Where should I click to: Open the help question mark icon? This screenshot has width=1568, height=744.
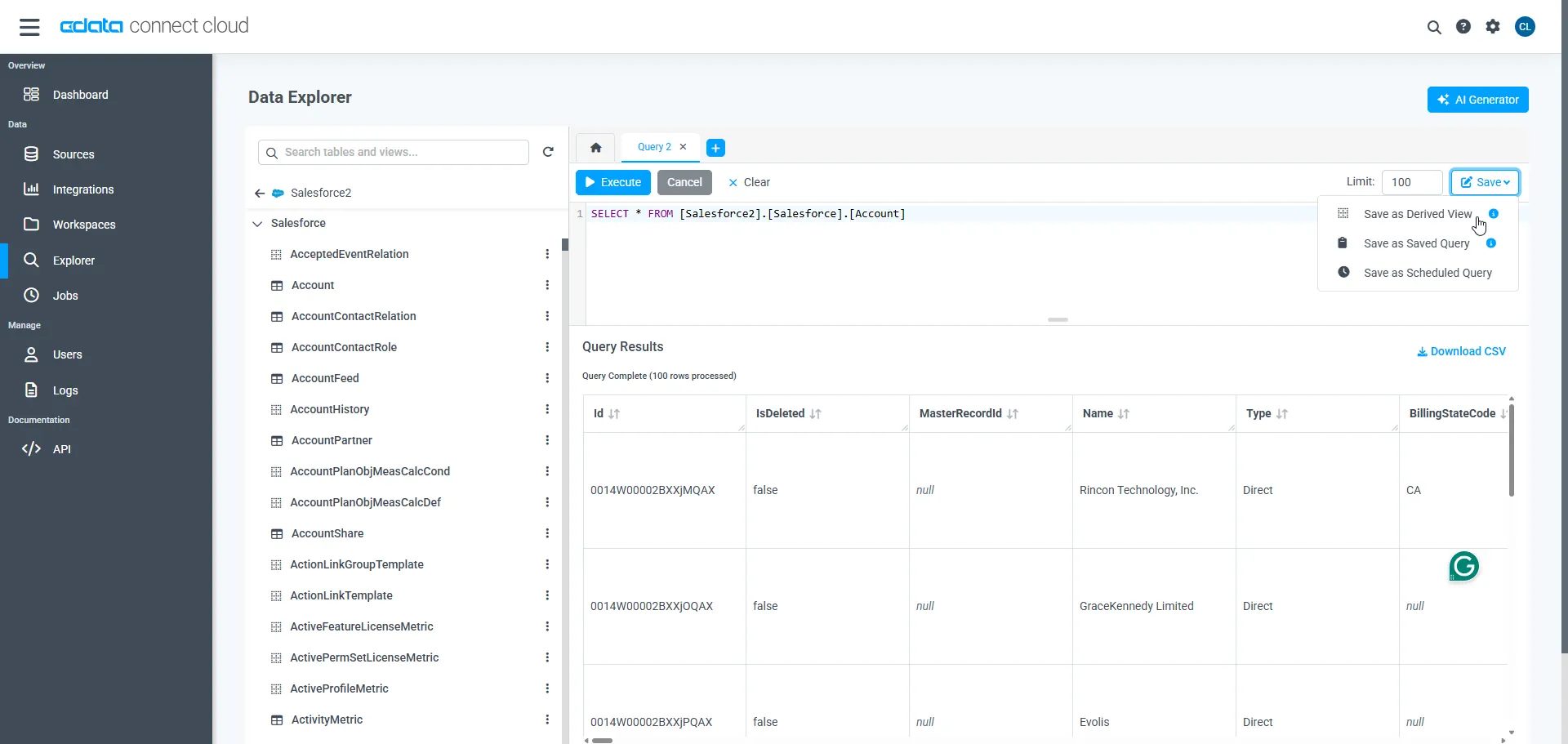(1463, 26)
